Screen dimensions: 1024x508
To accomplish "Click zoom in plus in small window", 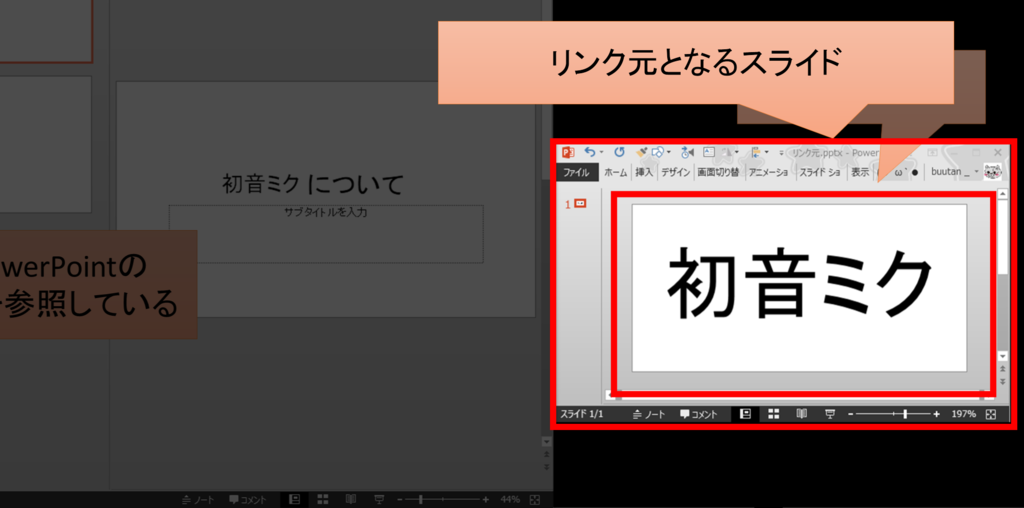I will (936, 414).
